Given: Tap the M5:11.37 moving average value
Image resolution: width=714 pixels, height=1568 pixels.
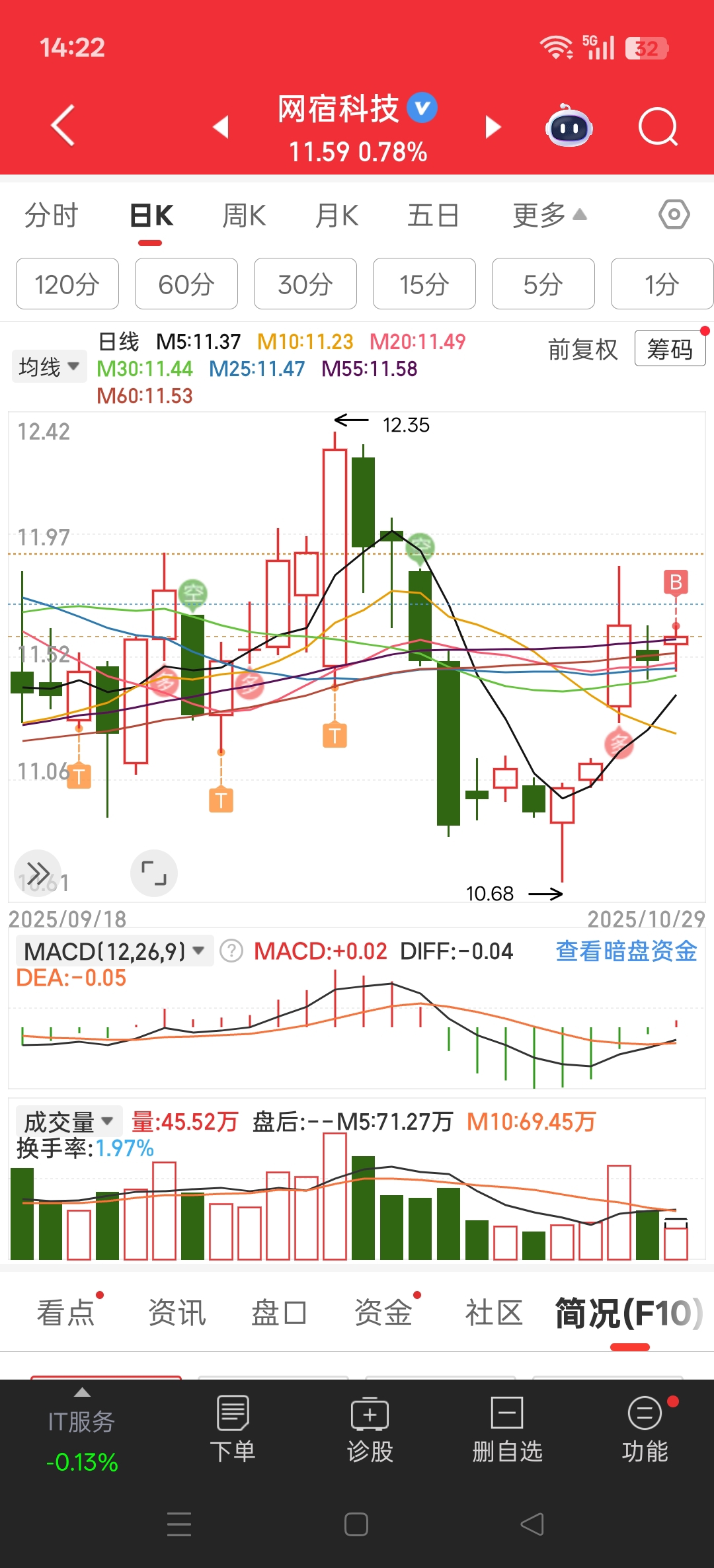Looking at the screenshot, I should 198,342.
